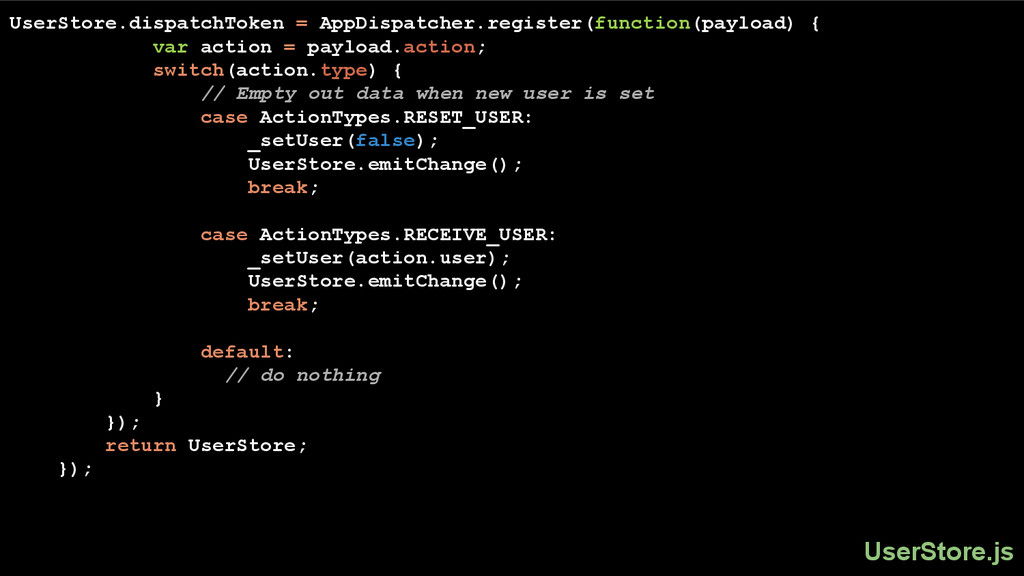The height and width of the screenshot is (576, 1024).
Task: Click the word 'function' in the first line
Action: pyautogui.click(x=642, y=23)
